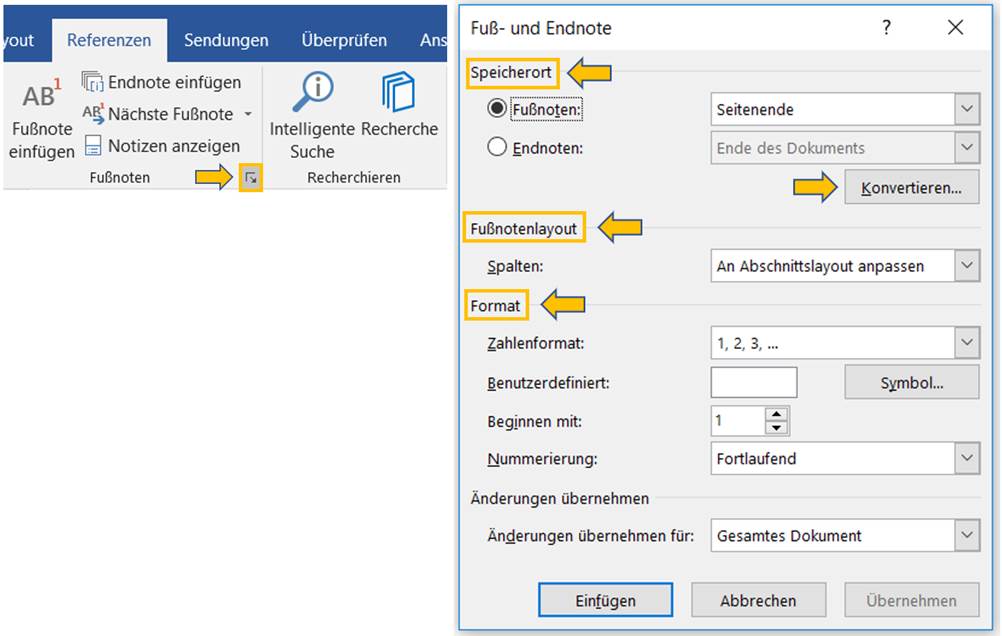The width and height of the screenshot is (1002, 636).
Task: Open the Sendungen ribbon tab
Action: point(226,40)
